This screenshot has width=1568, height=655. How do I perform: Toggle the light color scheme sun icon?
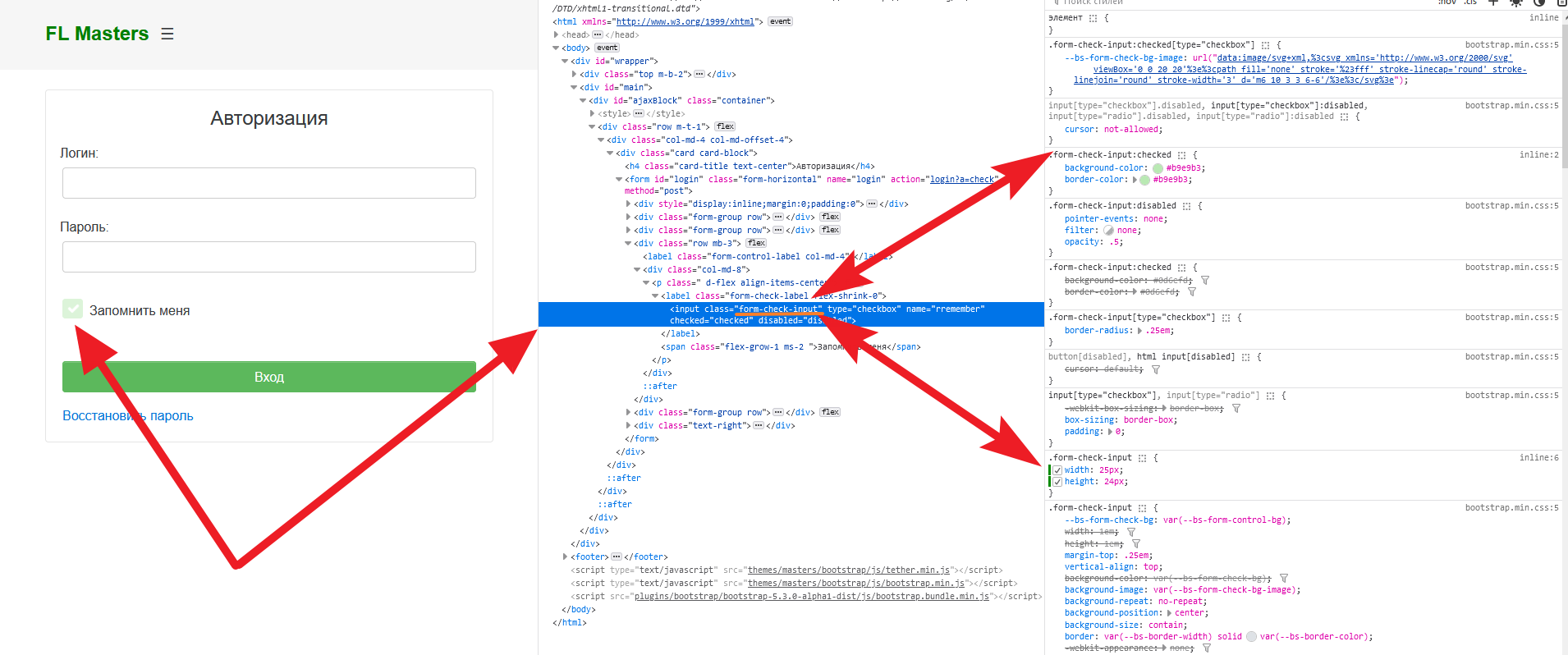pyautogui.click(x=1515, y=2)
